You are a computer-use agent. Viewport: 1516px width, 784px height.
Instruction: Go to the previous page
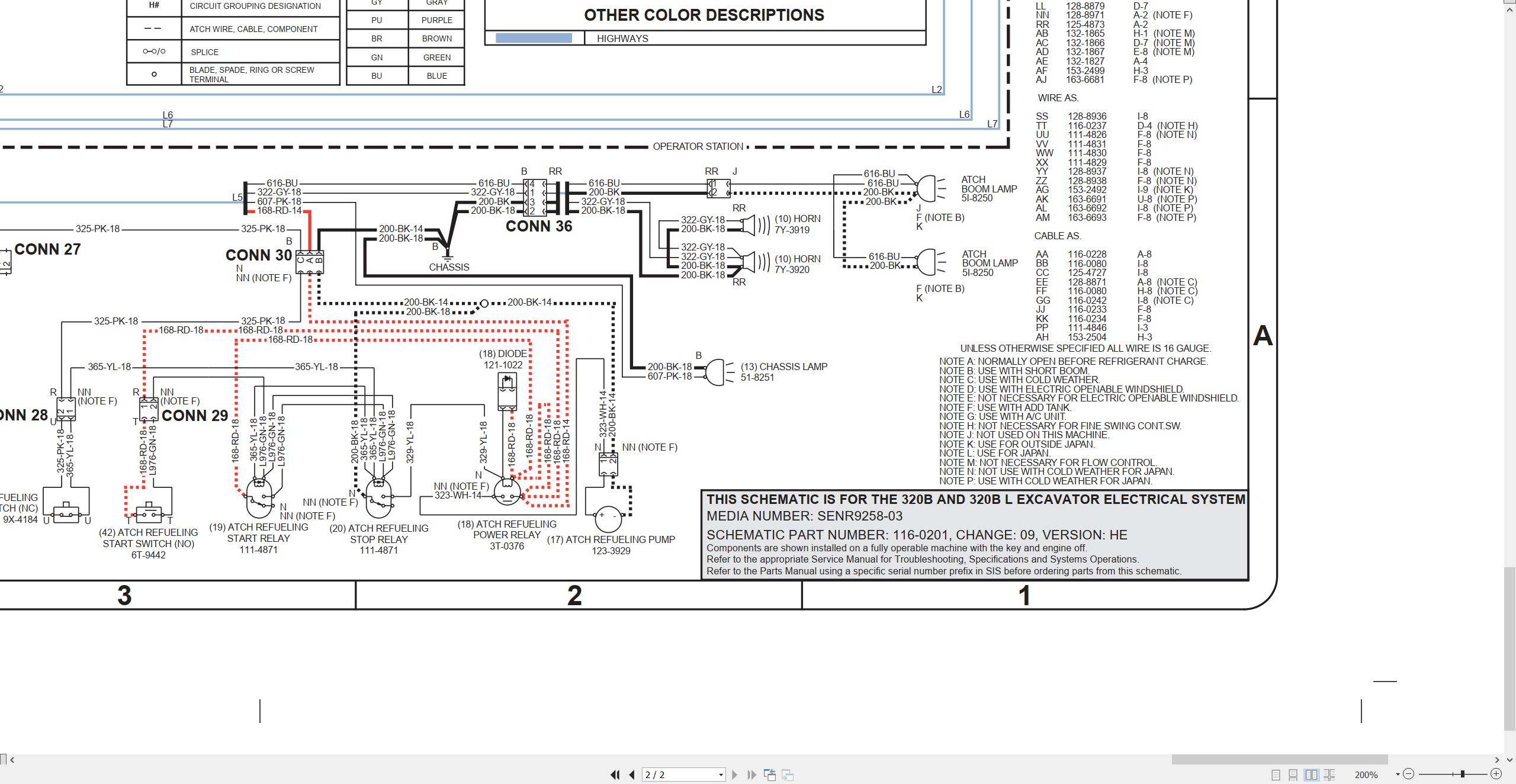[632, 775]
